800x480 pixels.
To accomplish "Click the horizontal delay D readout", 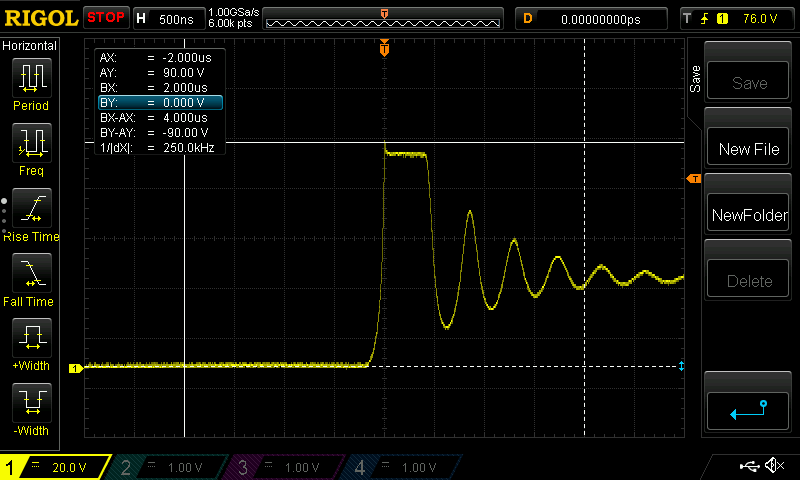I will [591, 19].
